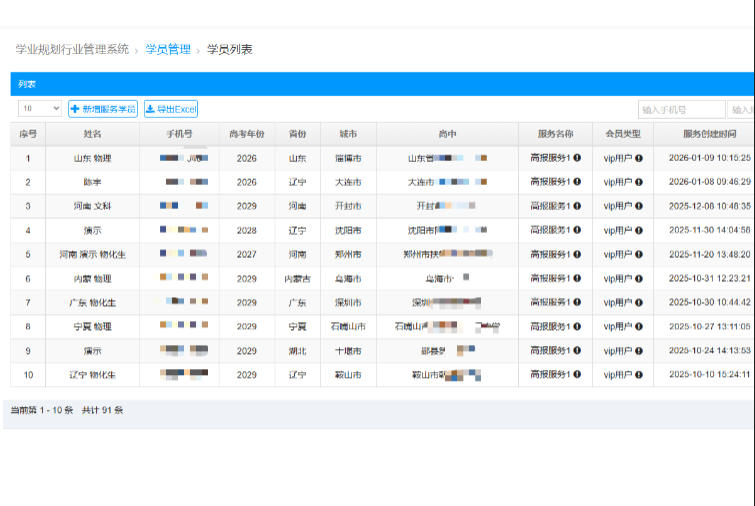Click info icon beside 高报服务1 in row 8
755x506 pixels.
577,326
